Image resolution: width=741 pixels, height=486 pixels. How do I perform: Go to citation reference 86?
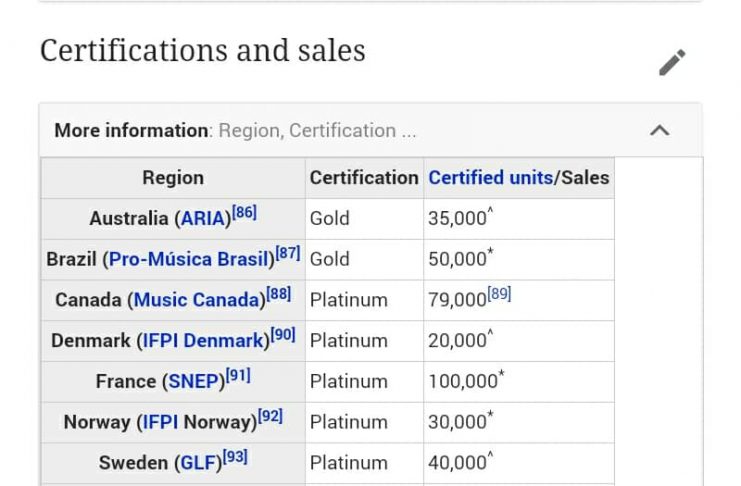point(244,212)
